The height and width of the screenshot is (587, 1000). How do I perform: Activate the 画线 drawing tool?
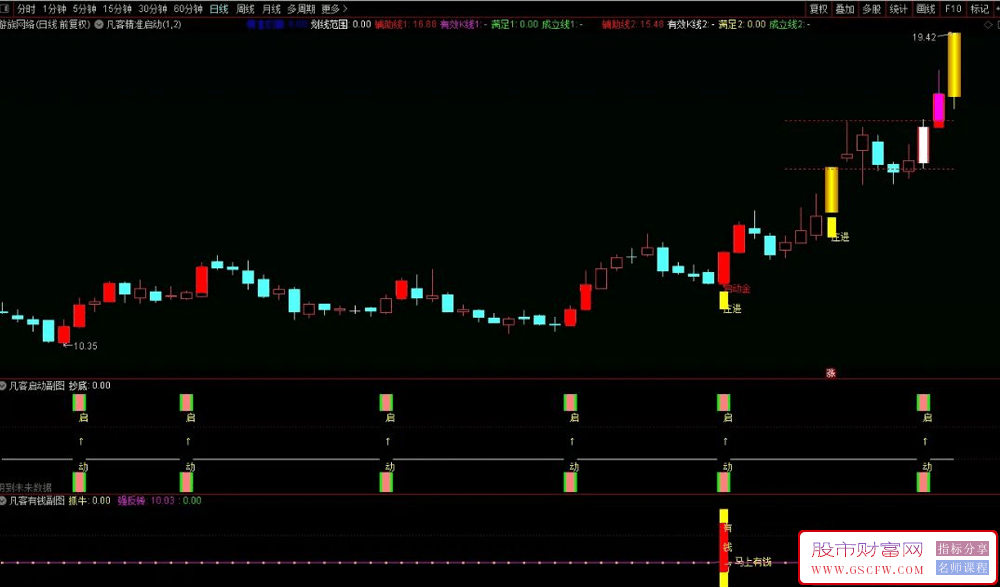(925, 9)
